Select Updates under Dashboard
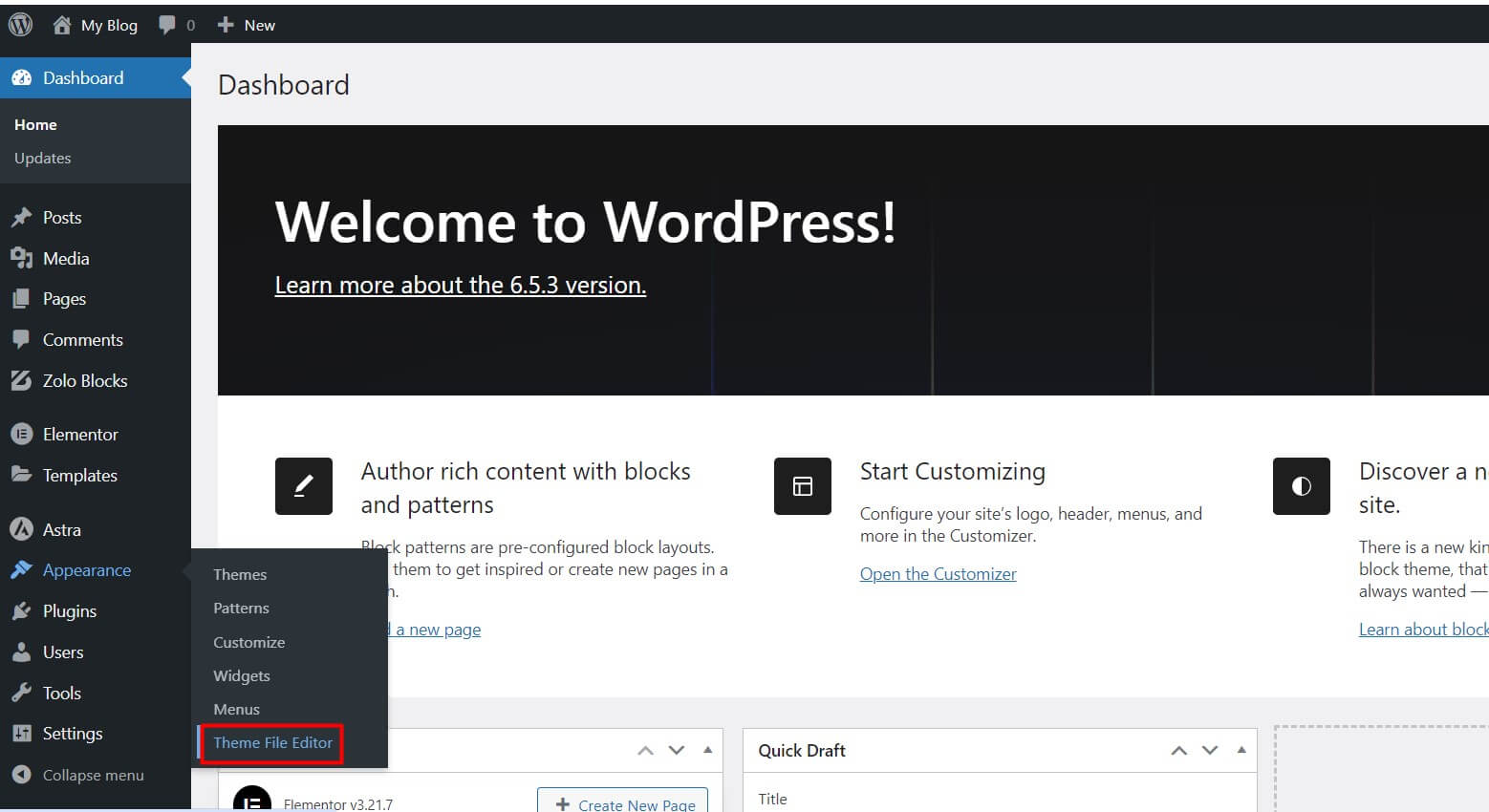 [x=43, y=158]
